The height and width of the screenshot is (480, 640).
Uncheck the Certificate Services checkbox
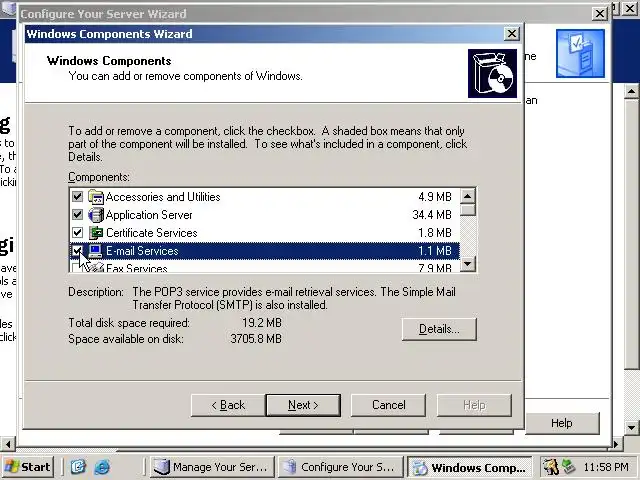coord(77,233)
